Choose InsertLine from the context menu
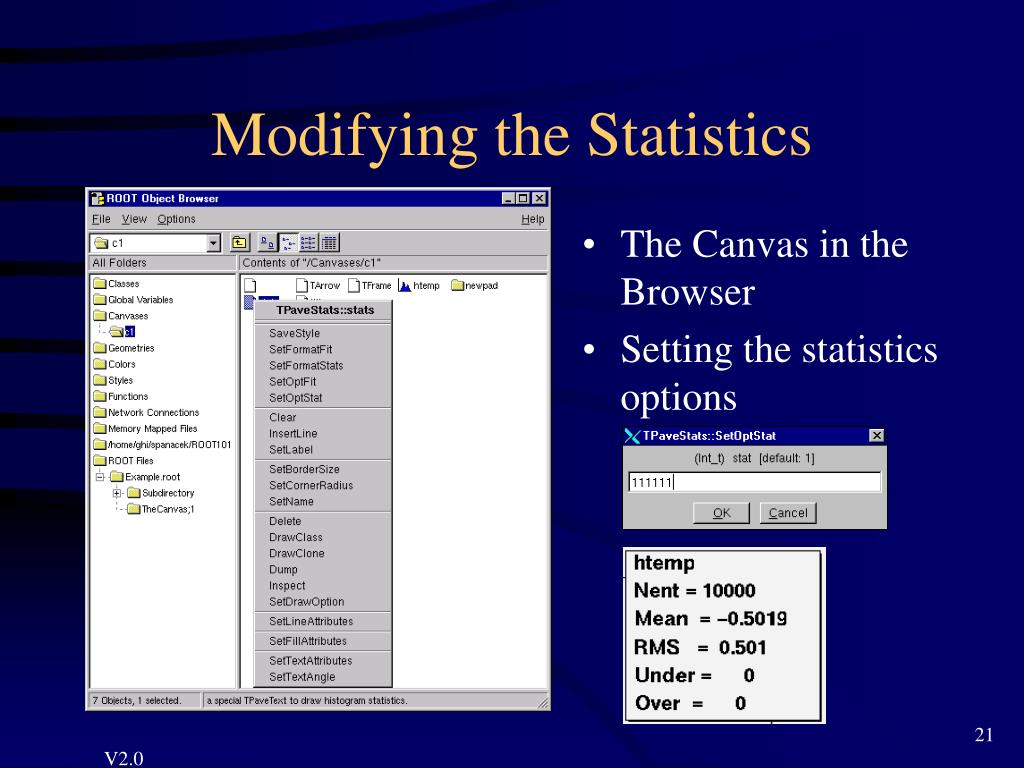The width and height of the screenshot is (1024, 768). [x=323, y=434]
